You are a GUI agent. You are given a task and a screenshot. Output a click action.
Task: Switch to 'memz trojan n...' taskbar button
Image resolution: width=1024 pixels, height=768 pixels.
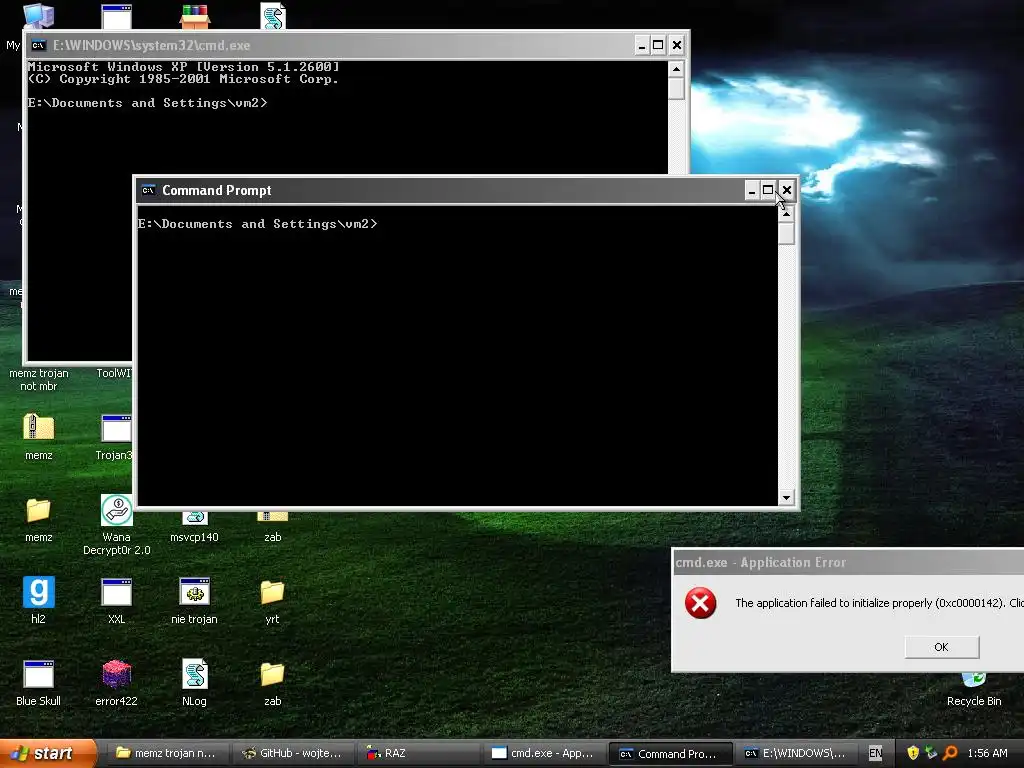(167, 753)
